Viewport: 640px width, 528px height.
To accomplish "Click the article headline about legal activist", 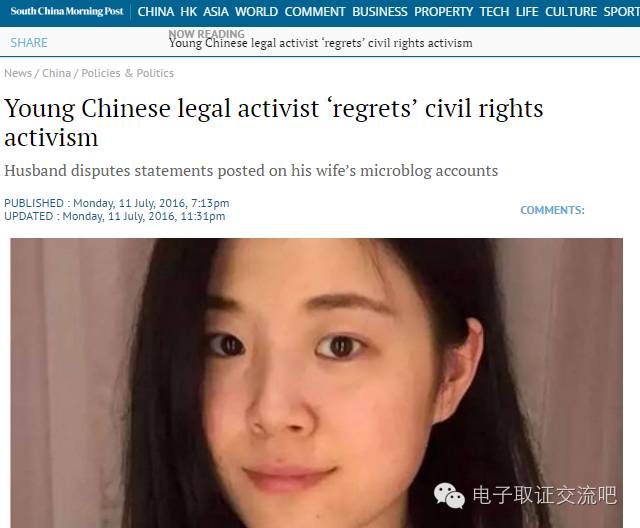I will (273, 122).
